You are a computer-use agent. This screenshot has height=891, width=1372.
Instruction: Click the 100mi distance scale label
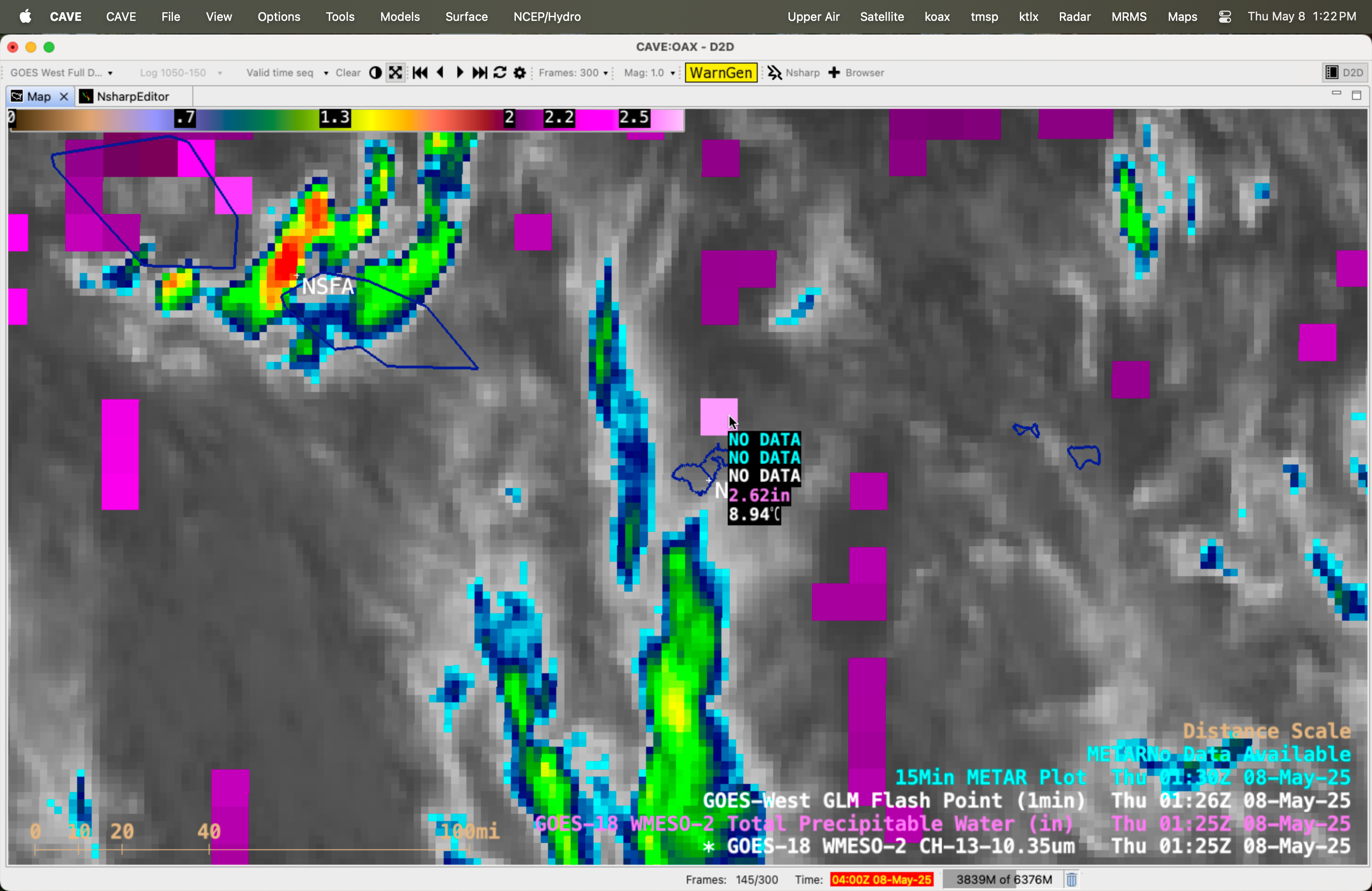coord(470,831)
